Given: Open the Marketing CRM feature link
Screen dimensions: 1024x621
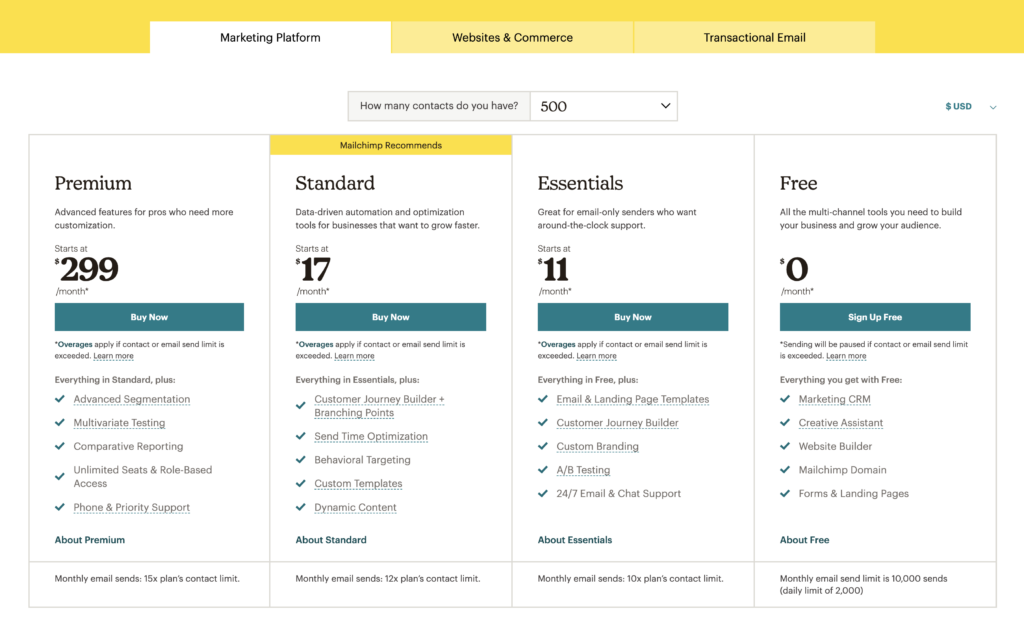Looking at the screenshot, I should (834, 399).
